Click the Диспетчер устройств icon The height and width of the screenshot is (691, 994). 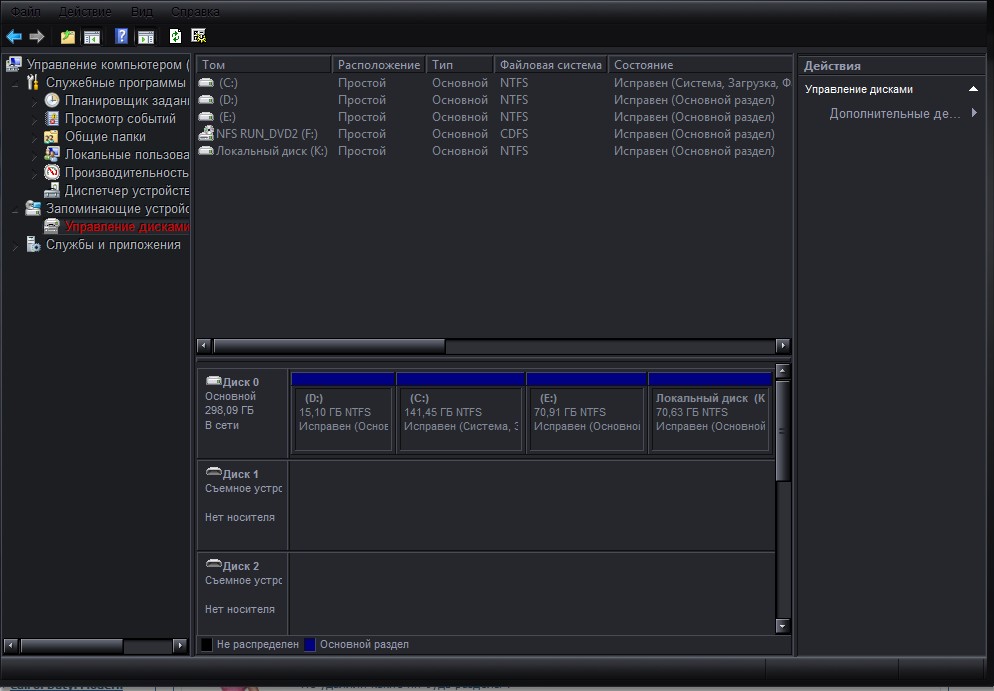pyautogui.click(x=52, y=190)
